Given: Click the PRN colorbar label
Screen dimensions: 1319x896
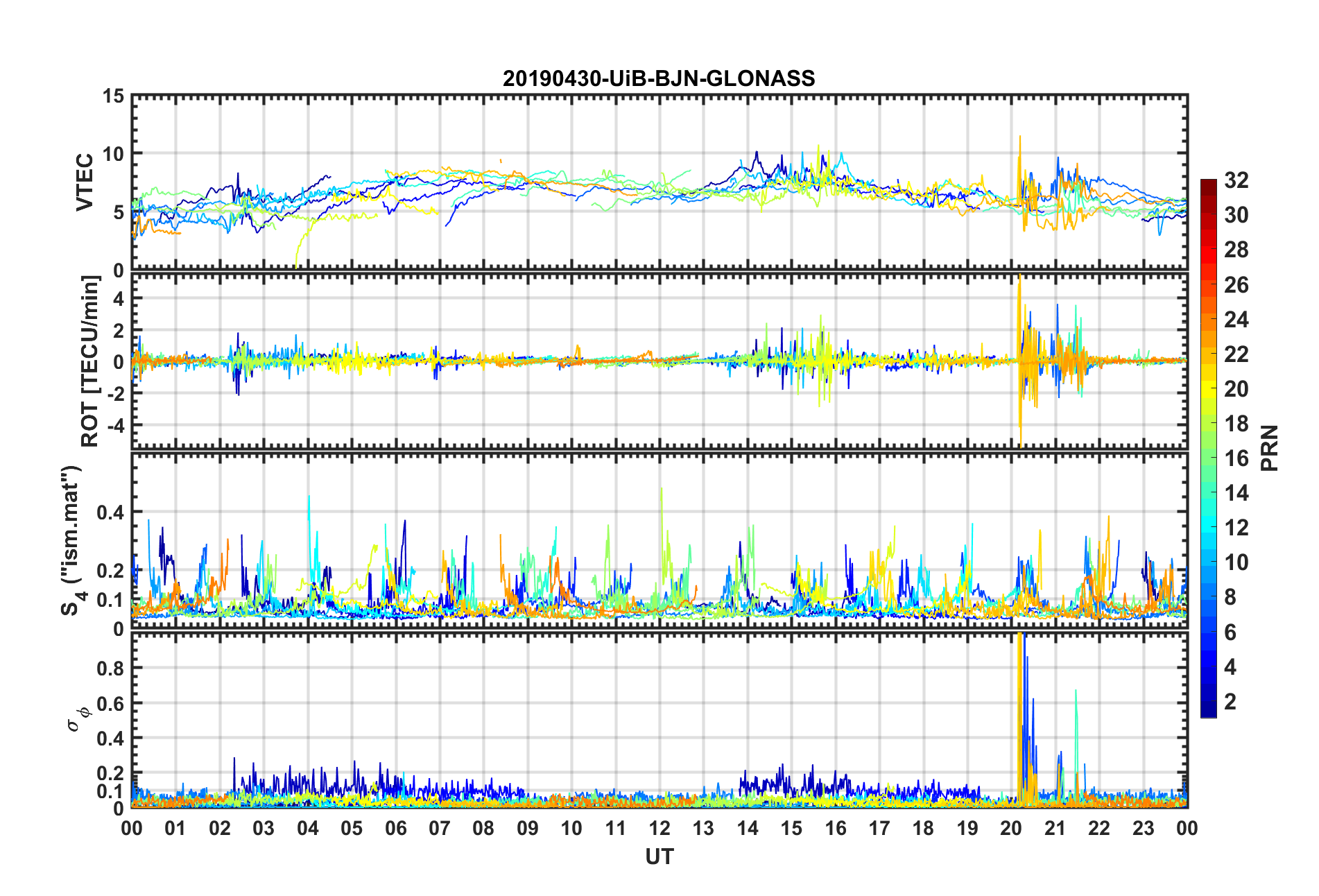Looking at the screenshot, I should pos(1269,448).
